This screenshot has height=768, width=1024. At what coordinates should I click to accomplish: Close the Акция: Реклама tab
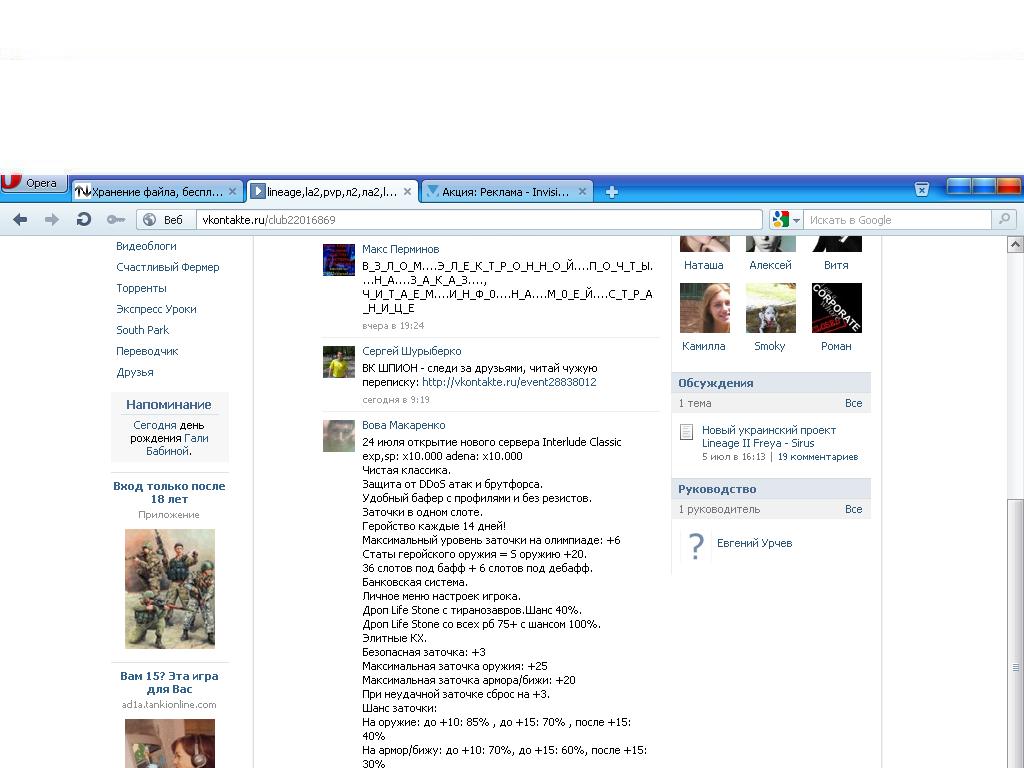583,192
